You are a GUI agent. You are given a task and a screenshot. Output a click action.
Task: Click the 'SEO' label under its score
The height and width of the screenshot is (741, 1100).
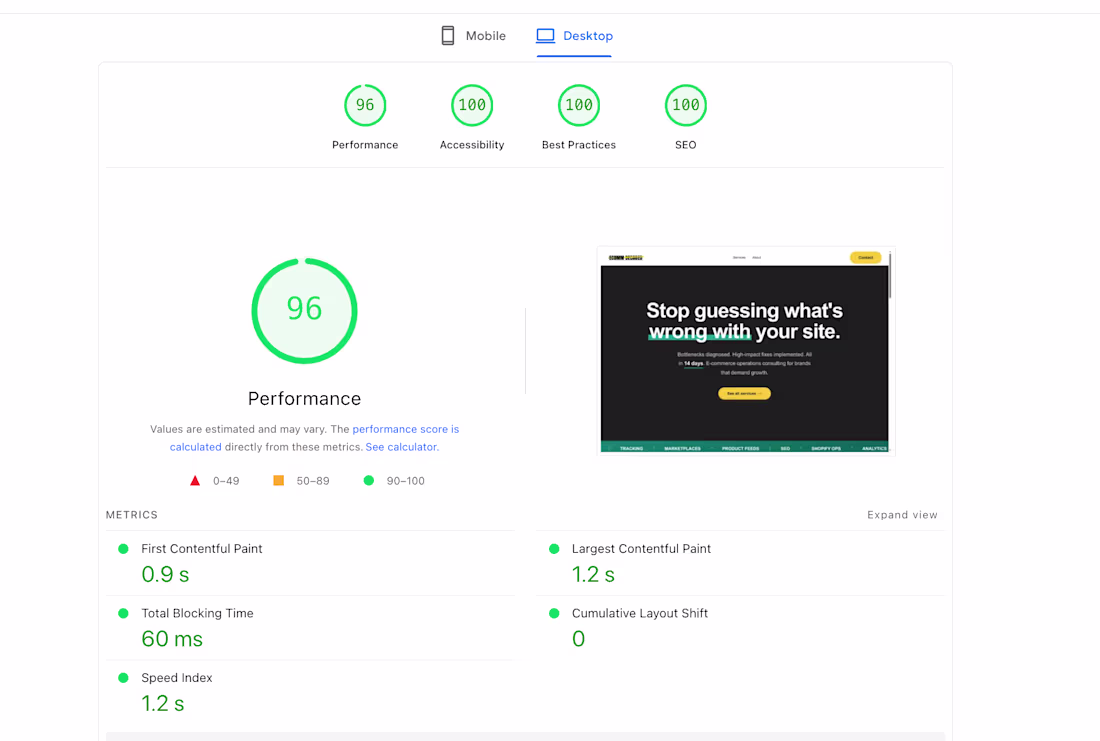685,145
